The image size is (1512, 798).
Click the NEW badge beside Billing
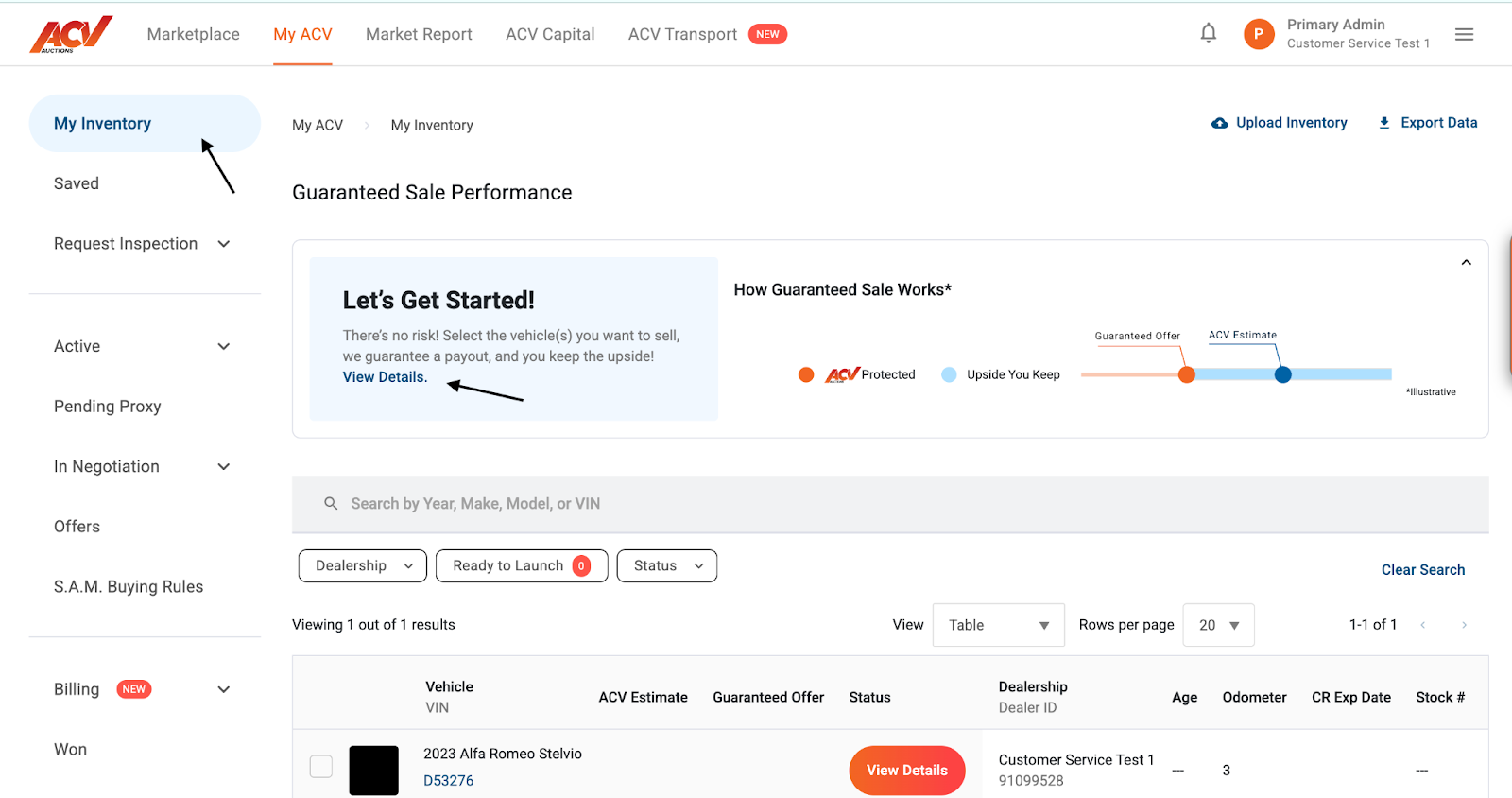click(x=134, y=689)
